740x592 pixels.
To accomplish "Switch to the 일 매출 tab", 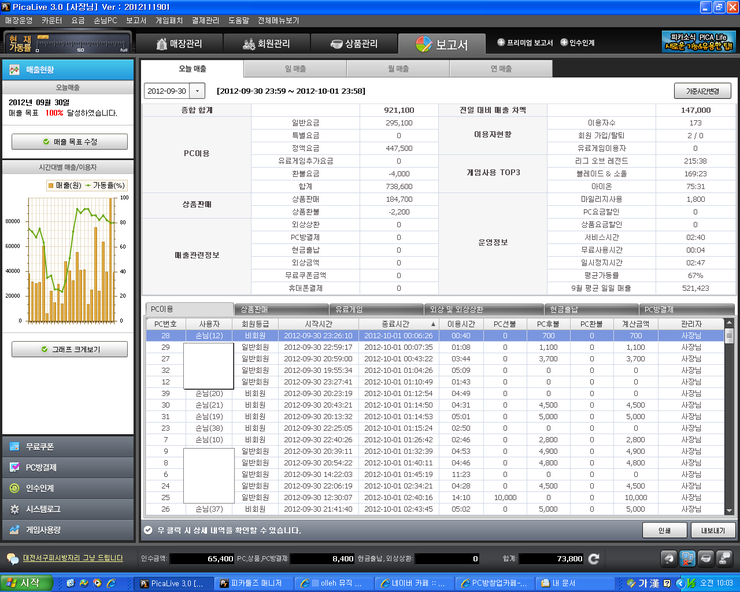I will (x=295, y=69).
